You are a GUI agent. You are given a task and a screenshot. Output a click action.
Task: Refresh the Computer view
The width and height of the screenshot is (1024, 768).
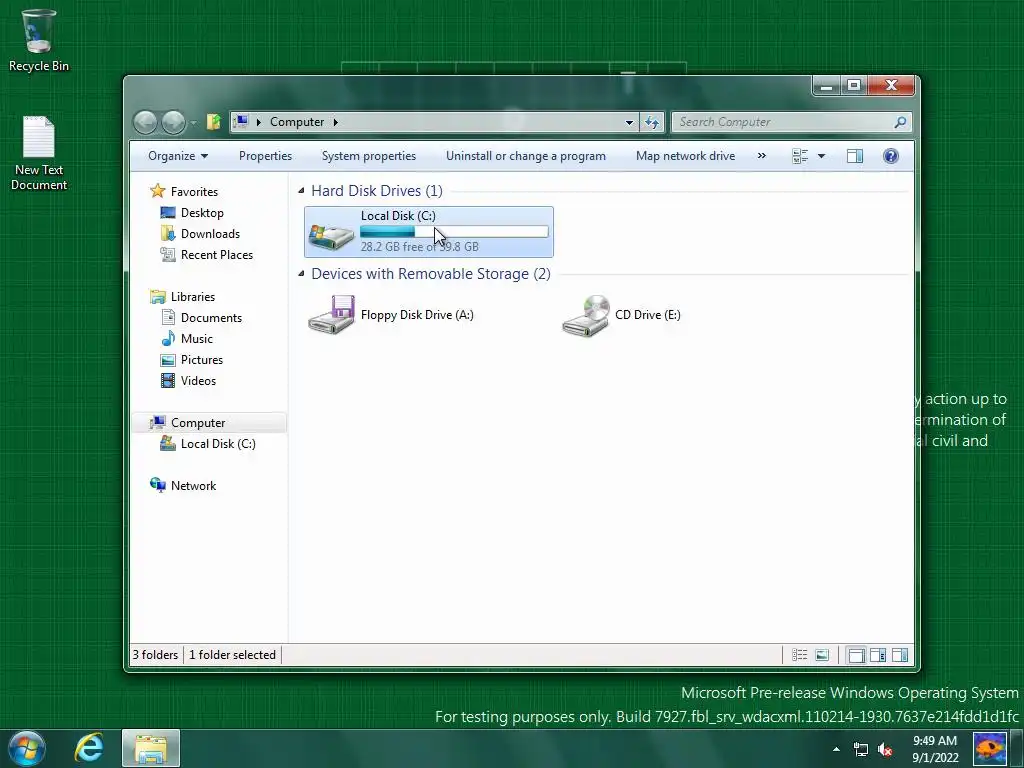[652, 122]
